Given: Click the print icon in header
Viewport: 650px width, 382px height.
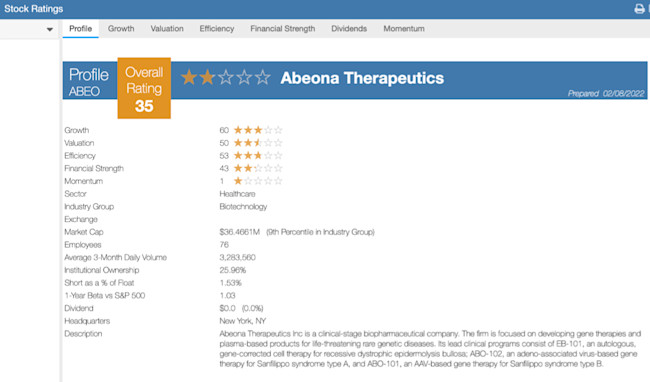Looking at the screenshot, I should point(639,9).
